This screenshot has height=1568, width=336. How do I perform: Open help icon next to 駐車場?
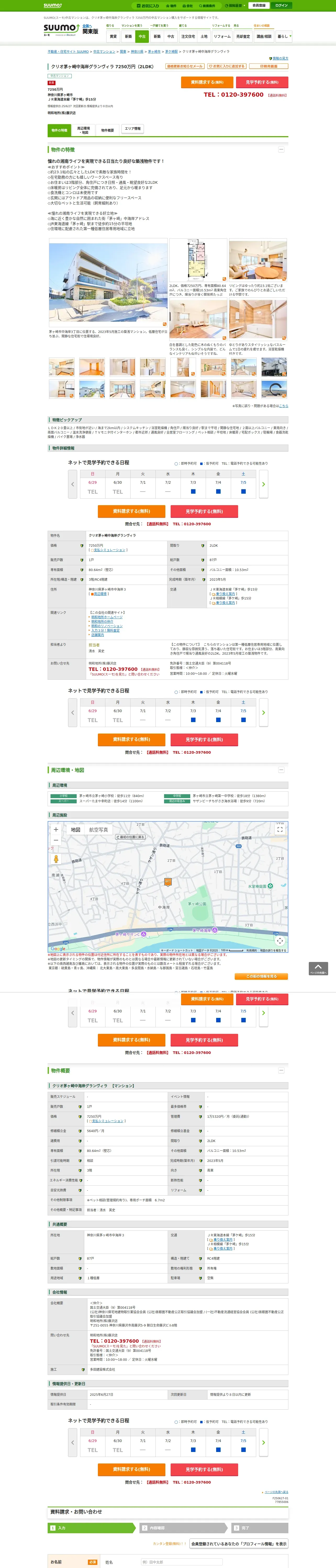coord(201,1278)
